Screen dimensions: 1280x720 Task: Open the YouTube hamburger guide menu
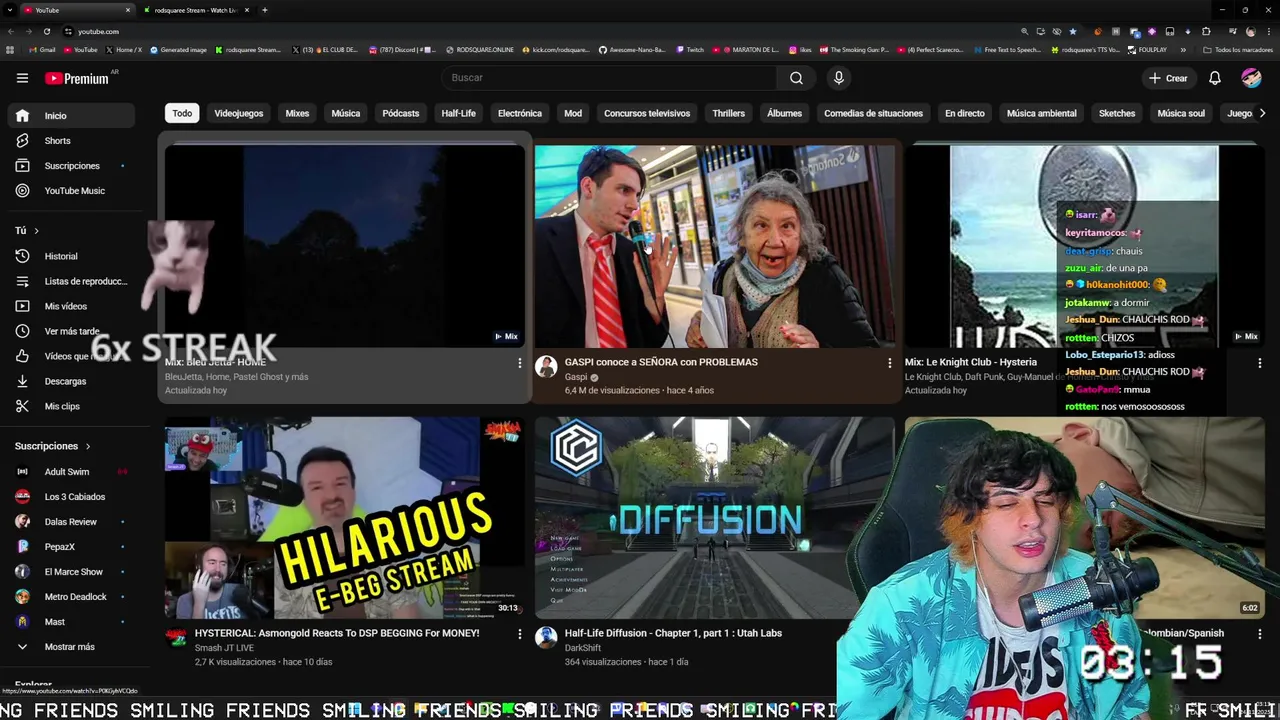[x=22, y=78]
